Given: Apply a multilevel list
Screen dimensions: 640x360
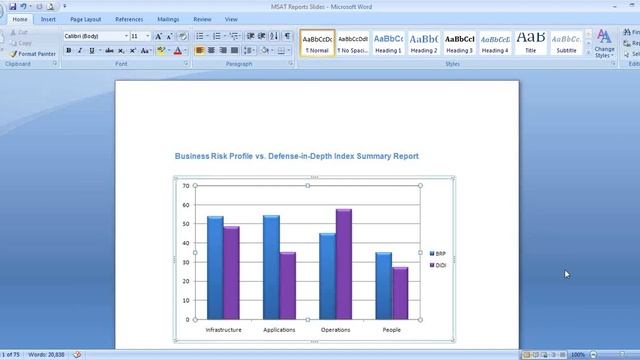Looking at the screenshot, I should pyautogui.click(x=233, y=36).
